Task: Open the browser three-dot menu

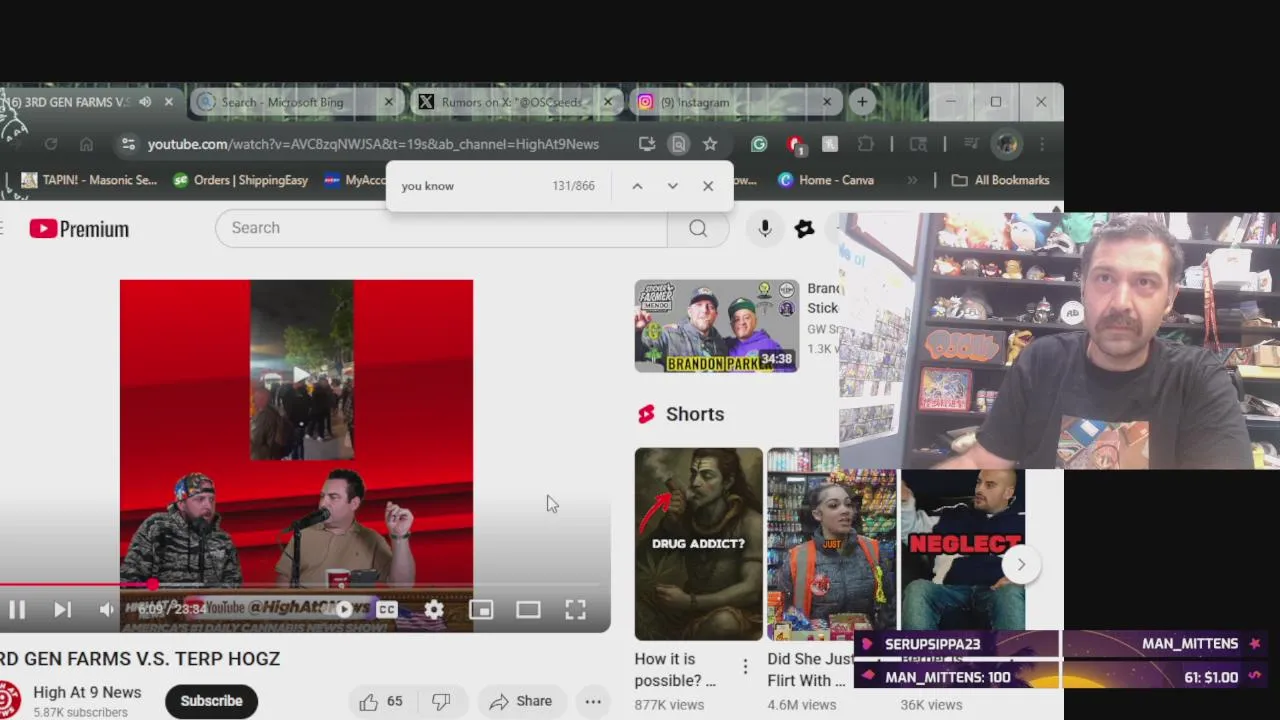Action: point(1042,144)
